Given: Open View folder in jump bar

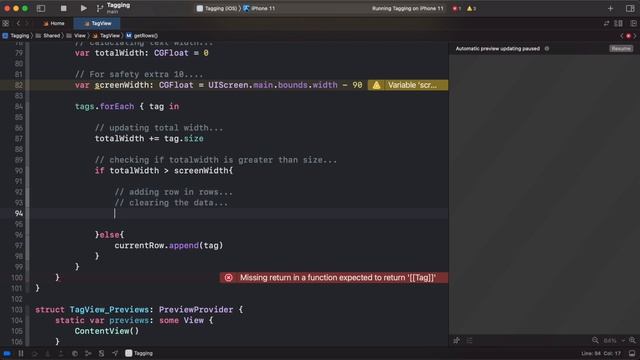Looking at the screenshot, I should pyautogui.click(x=76, y=36).
